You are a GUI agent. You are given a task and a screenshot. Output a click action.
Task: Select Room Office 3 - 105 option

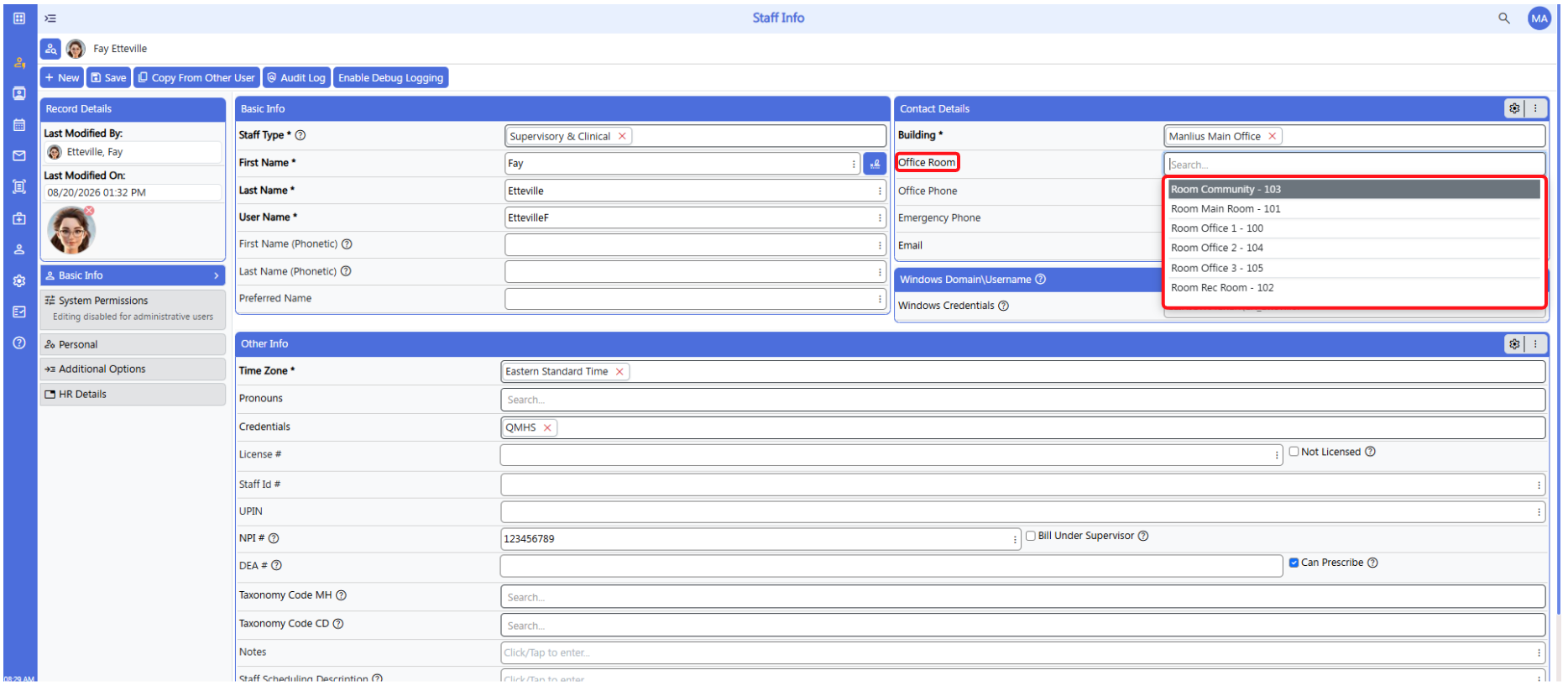coord(1354,268)
